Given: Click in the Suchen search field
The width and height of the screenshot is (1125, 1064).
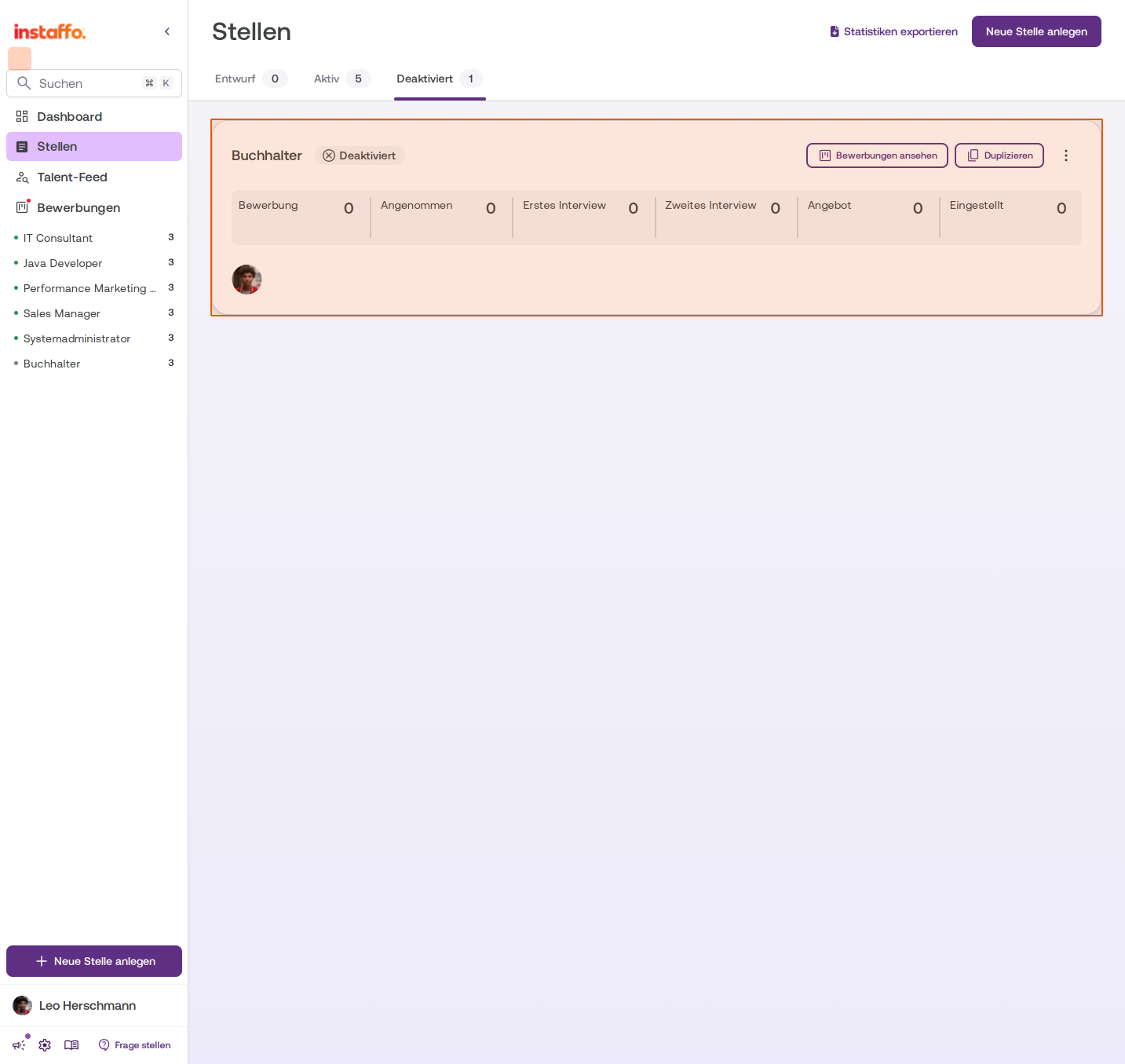Looking at the screenshot, I should coord(94,83).
